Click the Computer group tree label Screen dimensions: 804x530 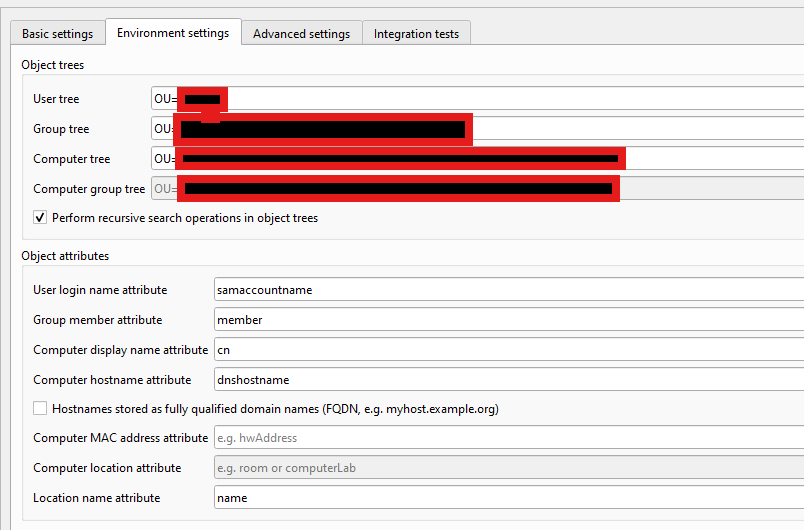(89, 189)
